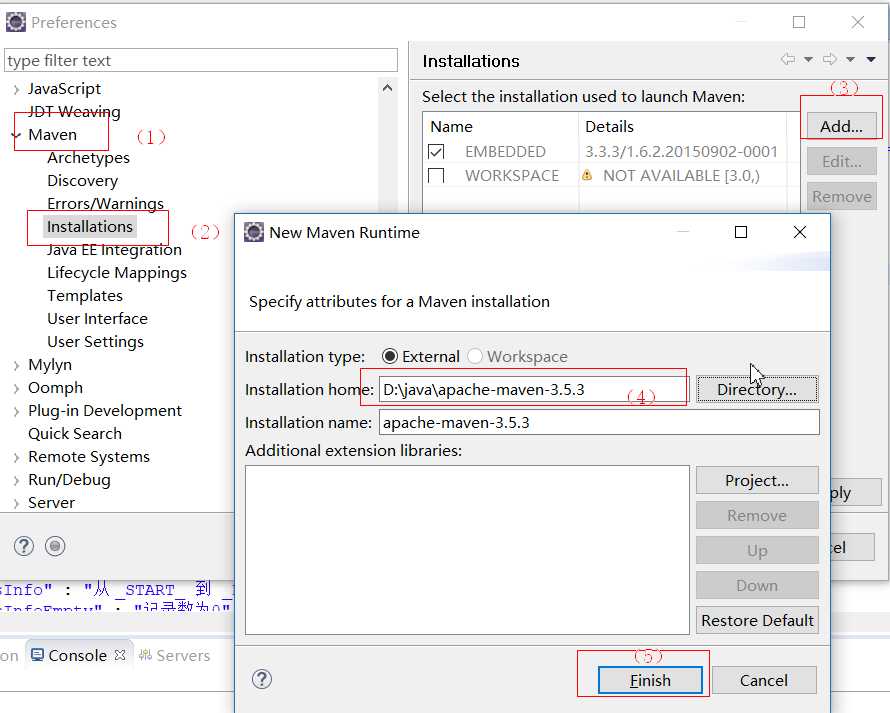
Task: Click the Additional extension libraries list box
Action: coord(467,550)
